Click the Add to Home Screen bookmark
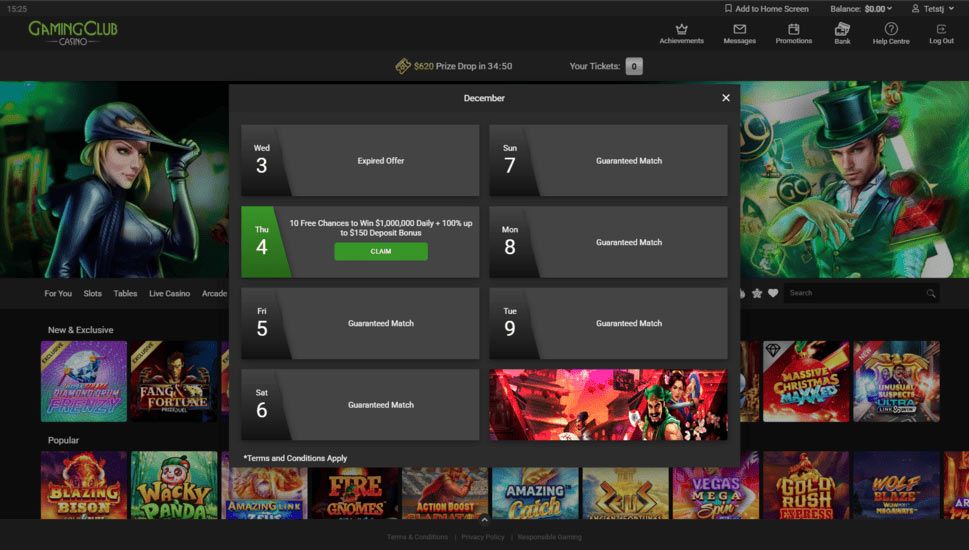The width and height of the screenshot is (969, 550). pyautogui.click(x=766, y=9)
